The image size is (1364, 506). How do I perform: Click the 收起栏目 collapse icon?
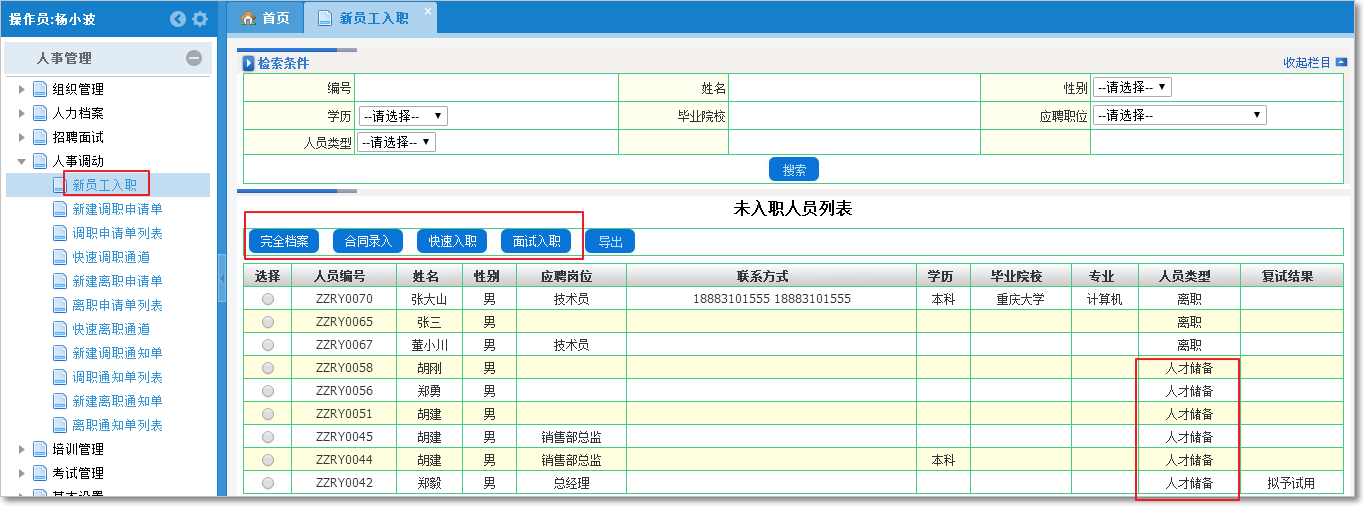coord(1341,62)
